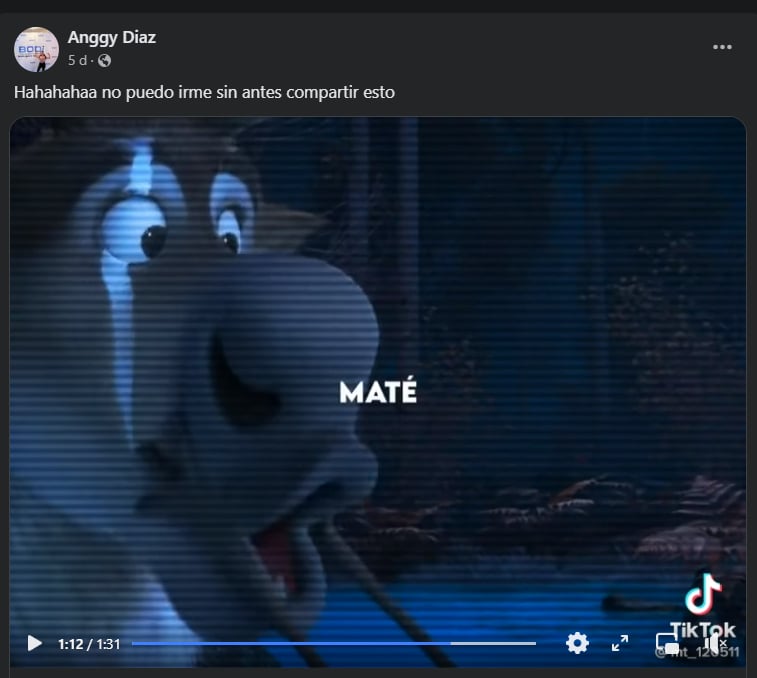Screen dimensions: 757x678
Task: Enable picture-in-picture mini player
Action: (x=667, y=643)
